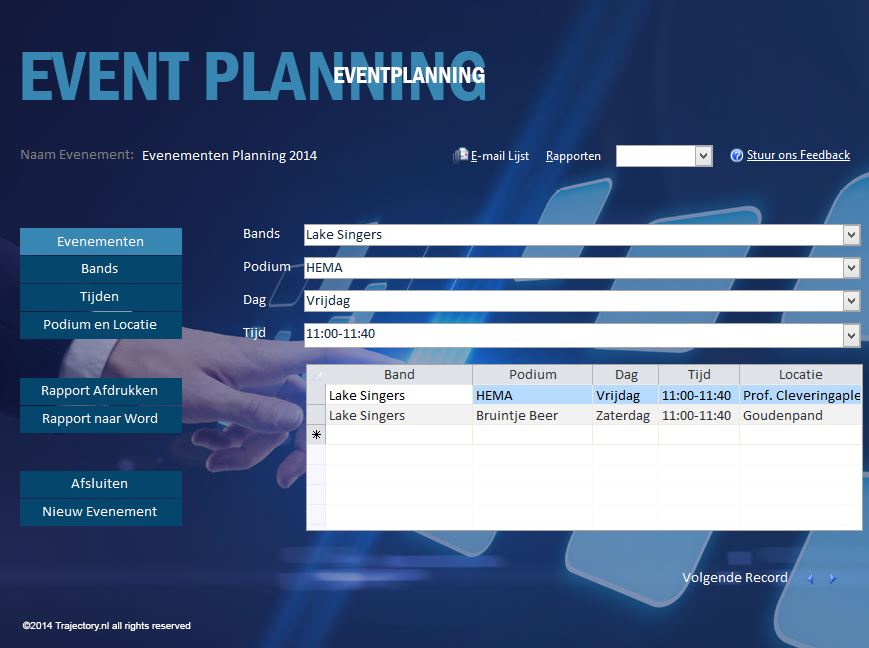Click the Dag column header
Screen dimensions: 869x648
(626, 375)
